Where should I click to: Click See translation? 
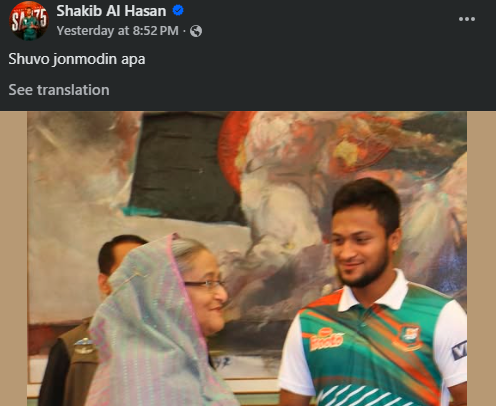click(x=59, y=90)
